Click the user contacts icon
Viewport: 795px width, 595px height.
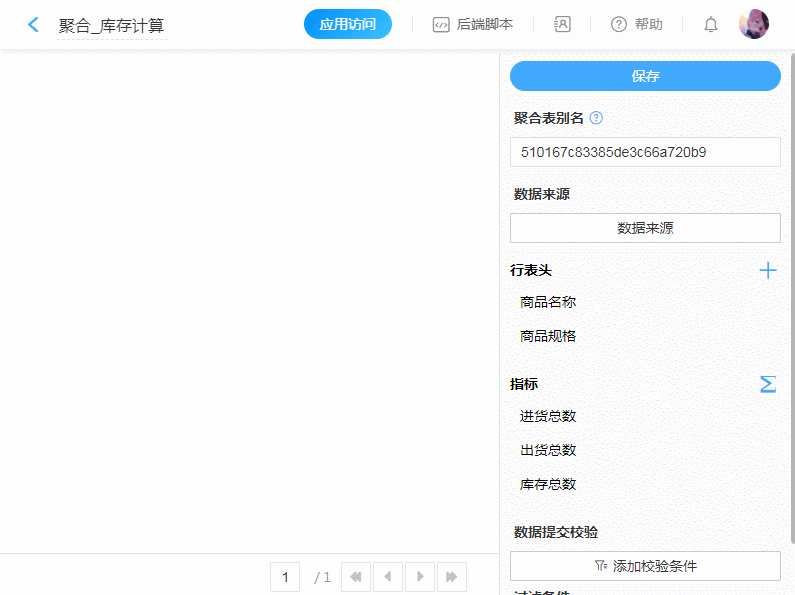coord(562,24)
